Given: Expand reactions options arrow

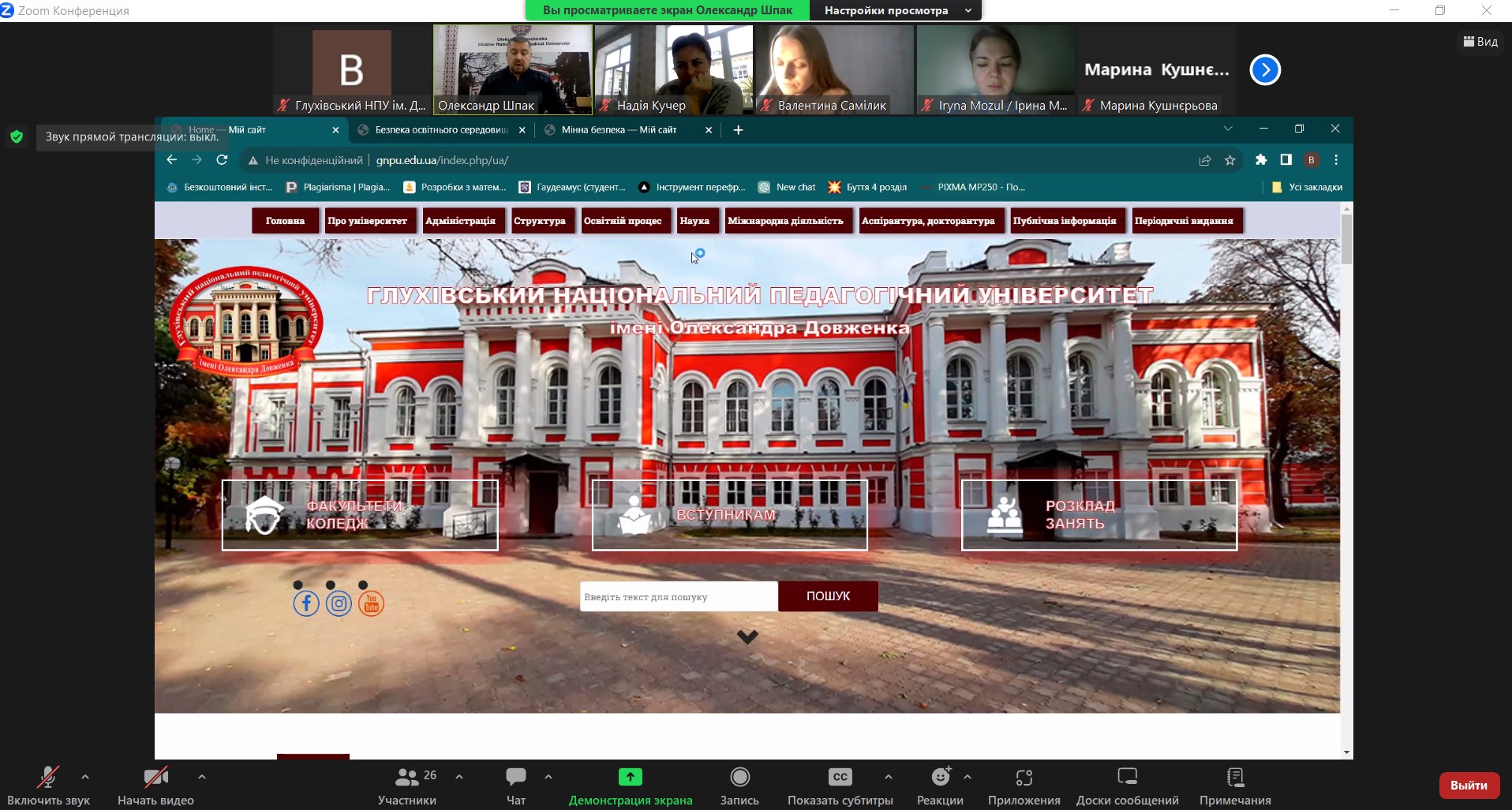Looking at the screenshot, I should point(967,777).
